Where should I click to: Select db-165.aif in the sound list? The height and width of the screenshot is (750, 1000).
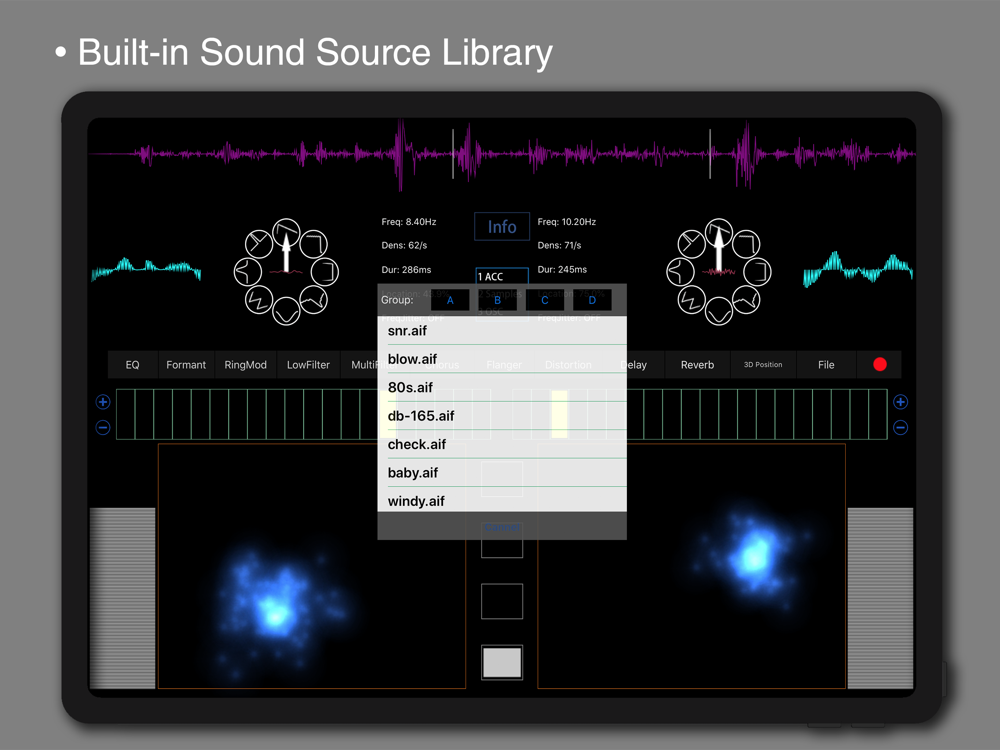(x=502, y=416)
